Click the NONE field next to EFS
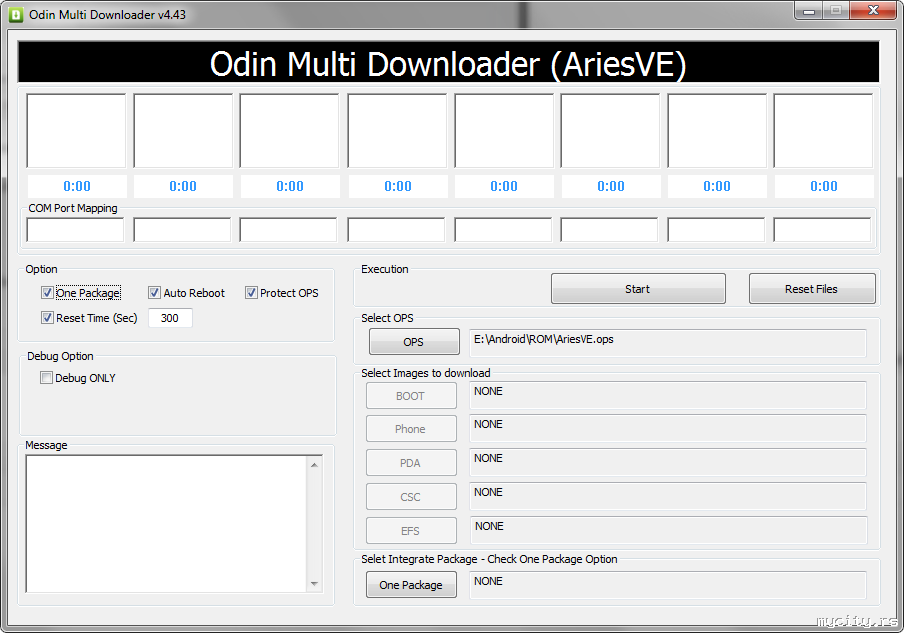Viewport: 904px width, 633px height. click(669, 530)
